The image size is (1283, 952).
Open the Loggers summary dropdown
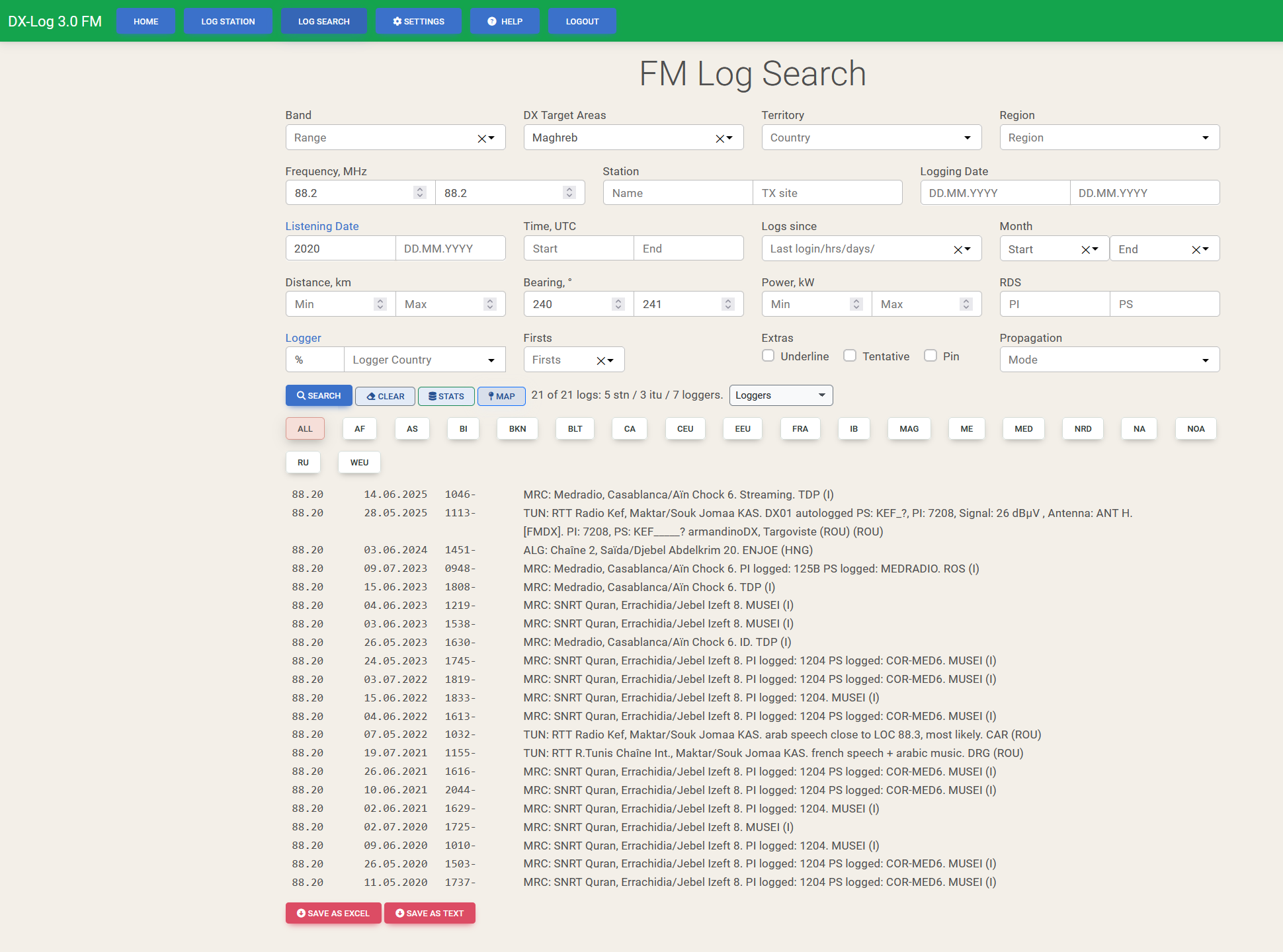(781, 395)
